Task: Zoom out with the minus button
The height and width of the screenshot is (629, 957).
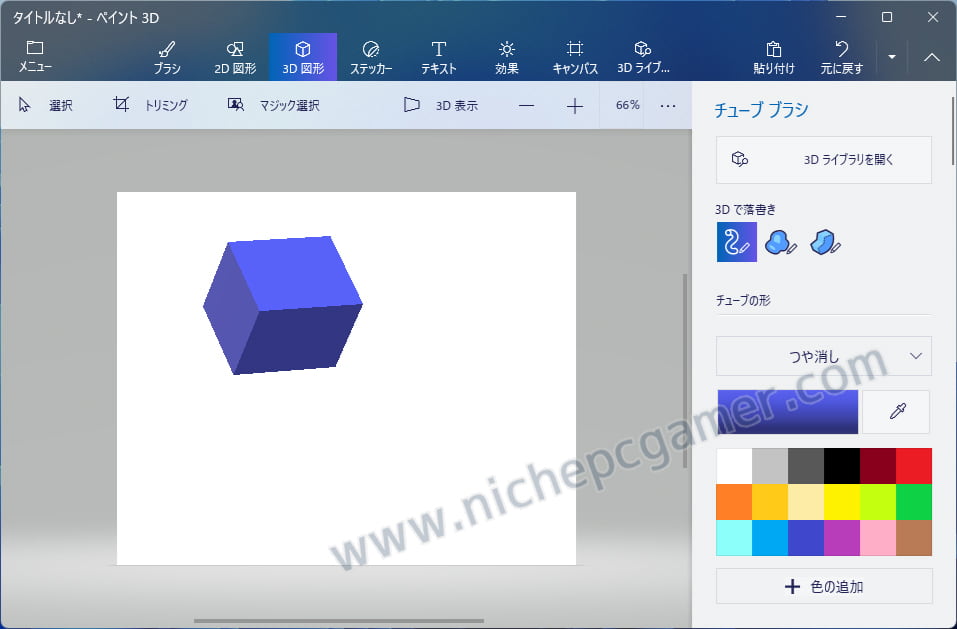Action: click(526, 106)
